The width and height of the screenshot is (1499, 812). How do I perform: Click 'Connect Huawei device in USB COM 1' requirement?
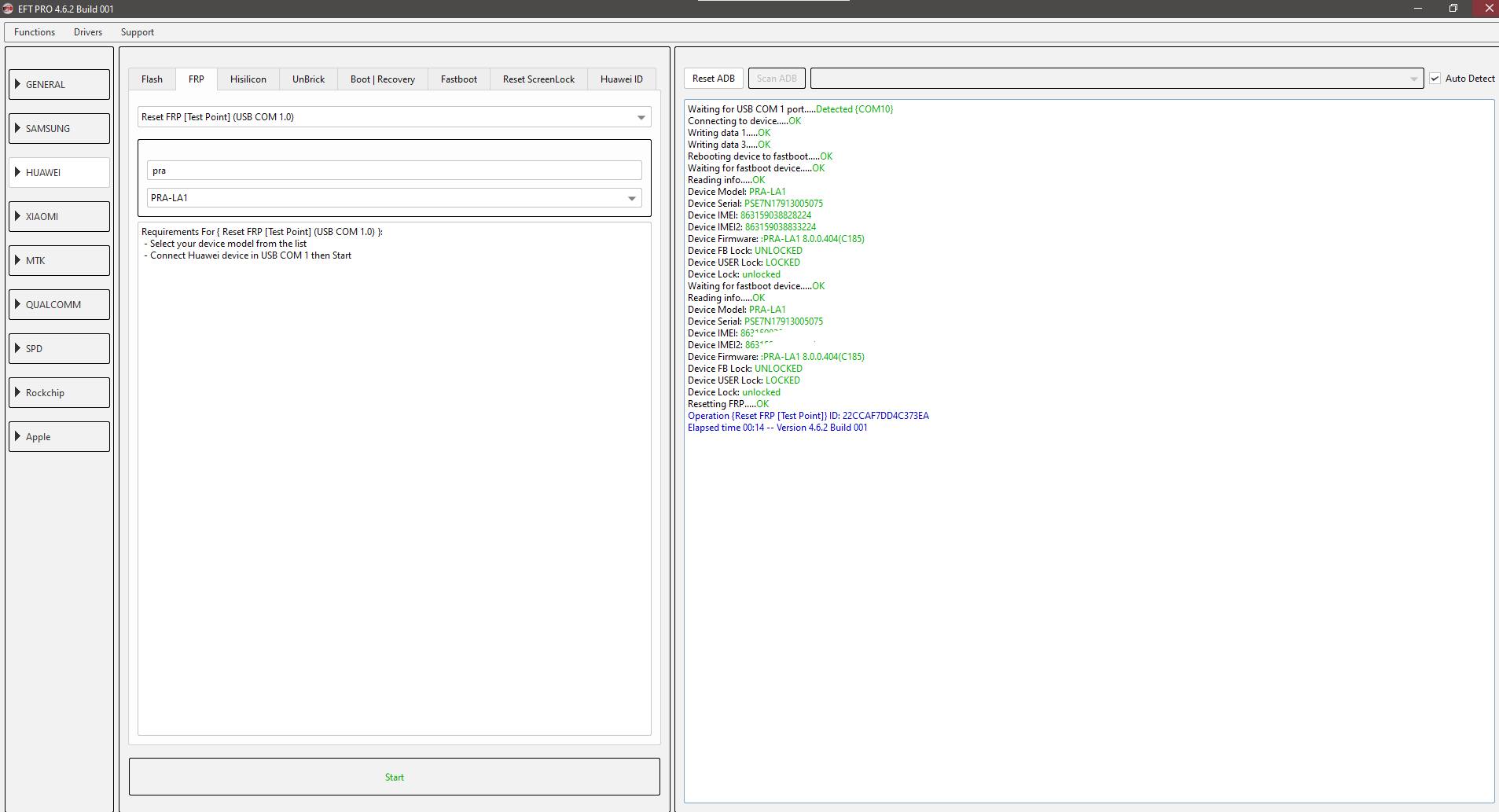(x=251, y=255)
